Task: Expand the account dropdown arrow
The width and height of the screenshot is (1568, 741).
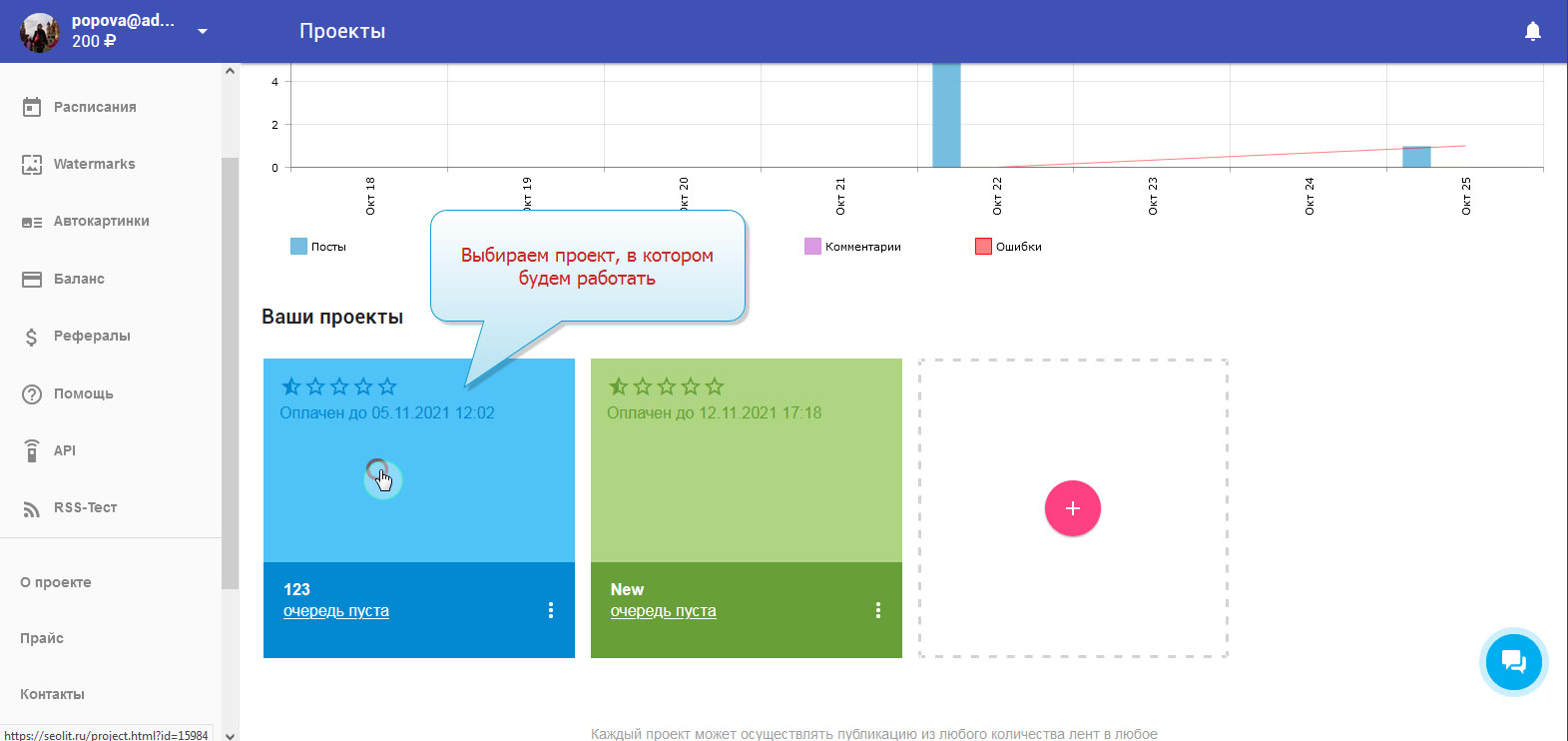Action: pyautogui.click(x=203, y=32)
